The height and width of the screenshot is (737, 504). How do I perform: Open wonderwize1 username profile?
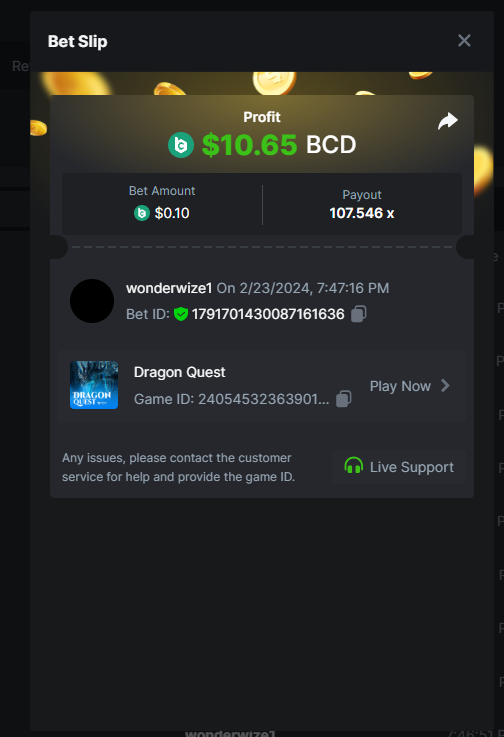pos(169,288)
